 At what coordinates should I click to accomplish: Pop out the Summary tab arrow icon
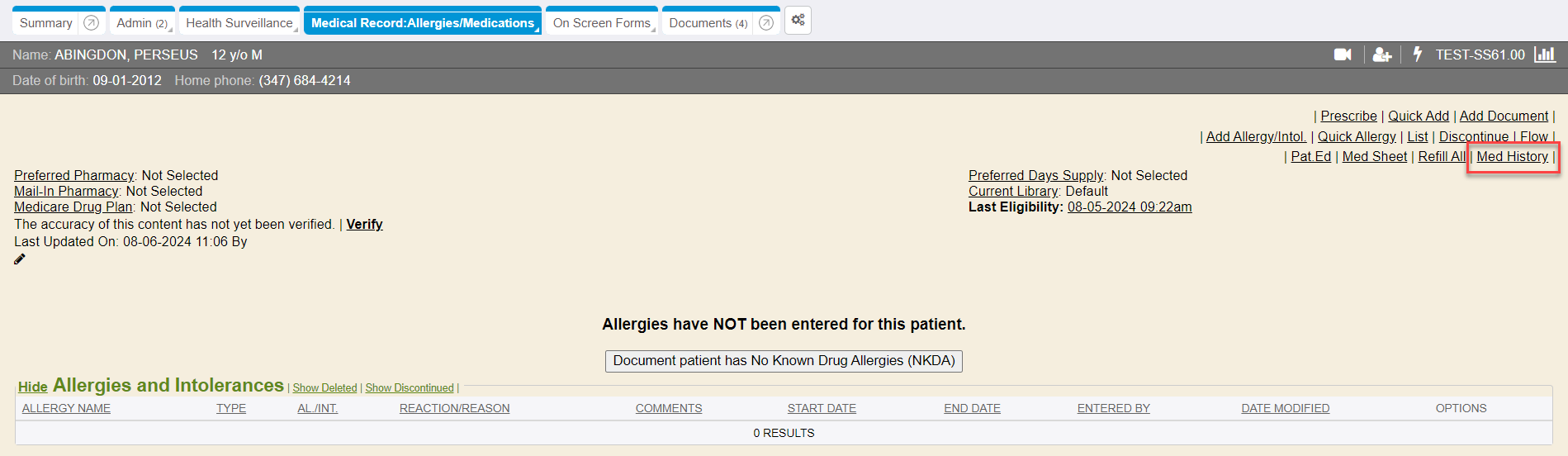click(92, 23)
